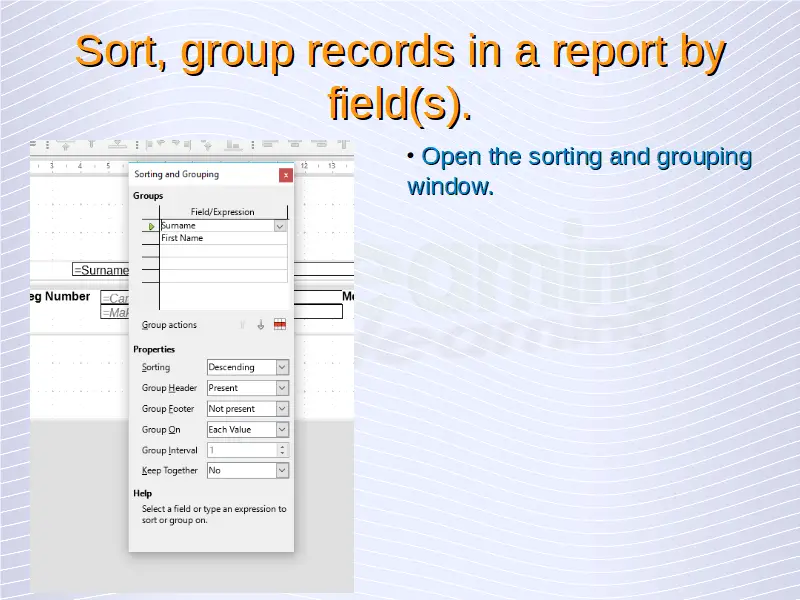The height and width of the screenshot is (600, 800).
Task: Click the green arrow marker beside Surname
Action: 151,226
